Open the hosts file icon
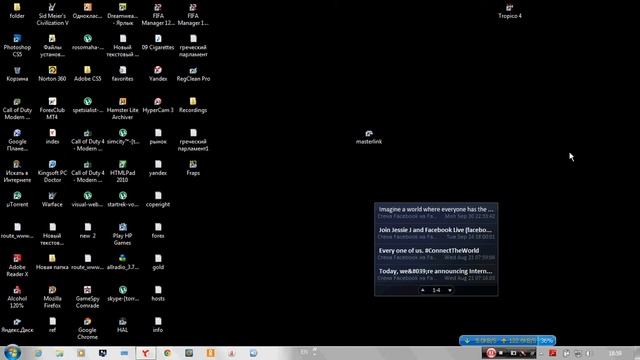 coord(158,293)
